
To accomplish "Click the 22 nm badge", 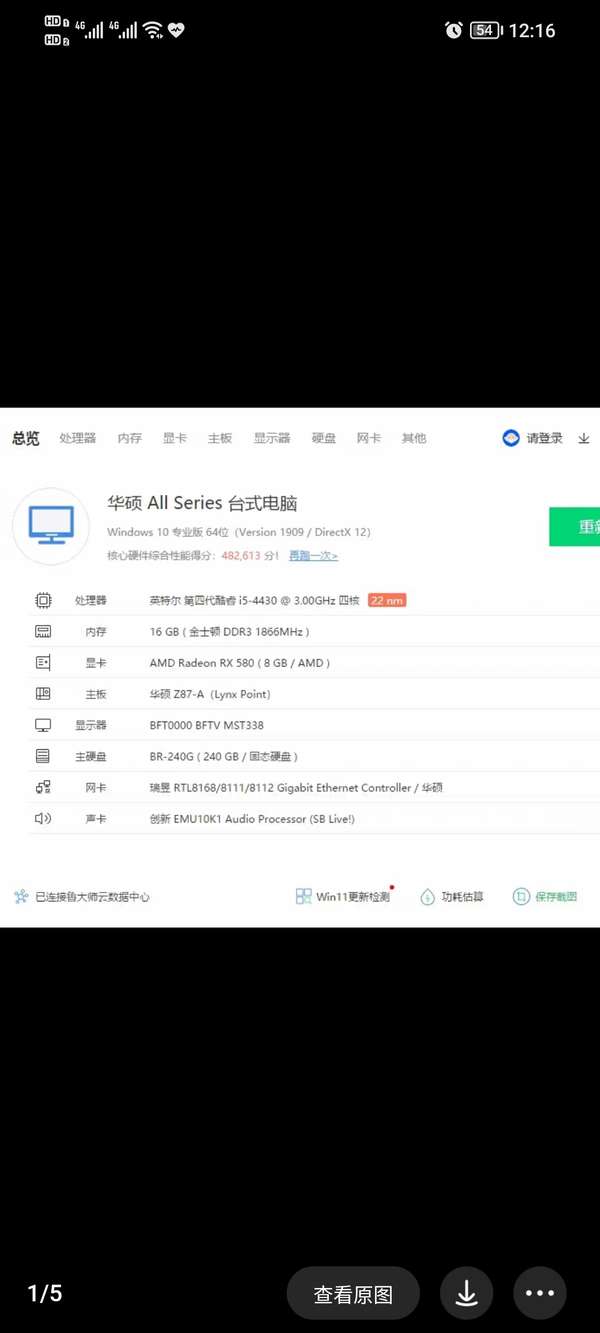I will coord(387,600).
